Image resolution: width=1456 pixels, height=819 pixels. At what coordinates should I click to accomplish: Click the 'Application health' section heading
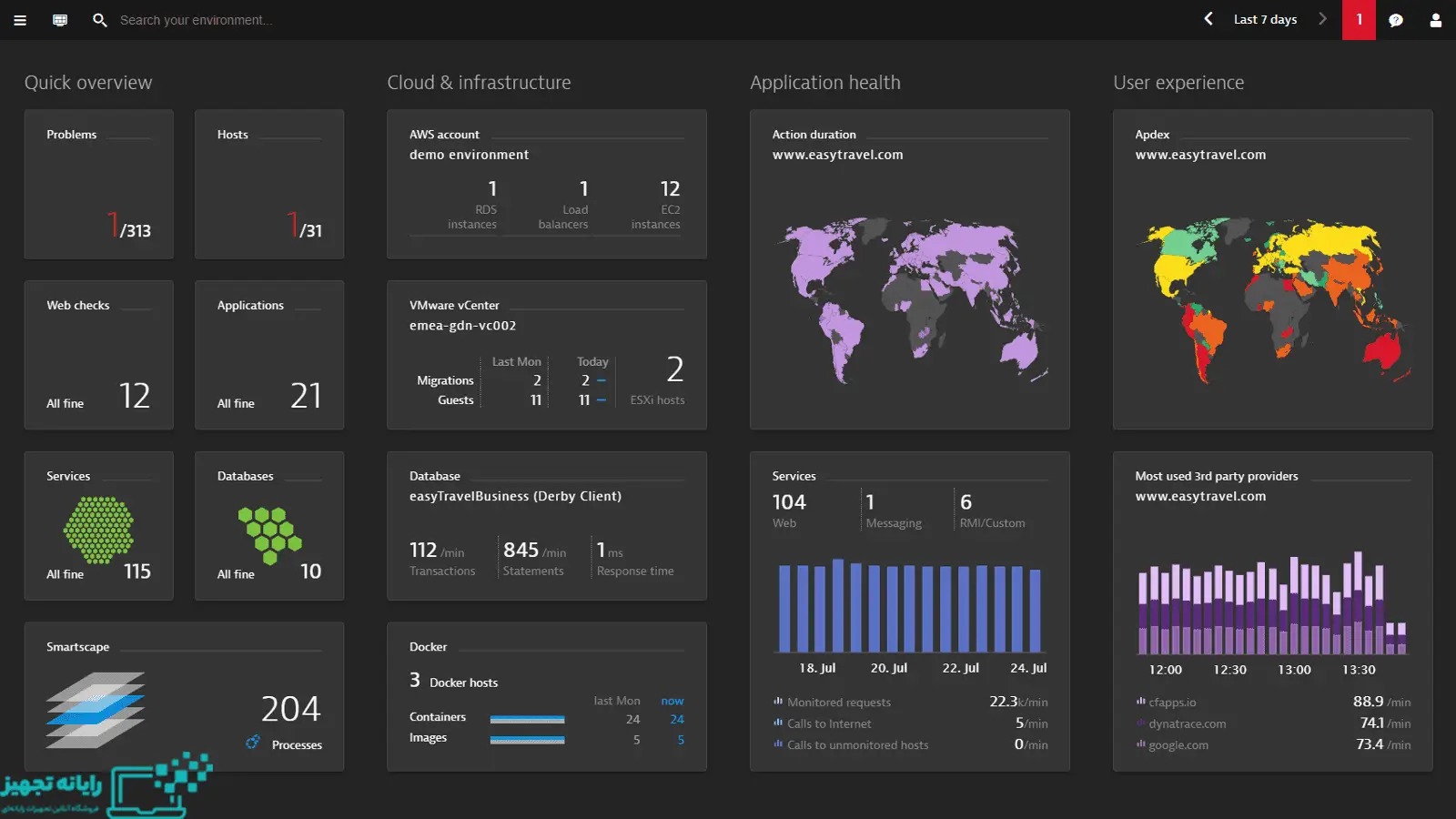(825, 82)
